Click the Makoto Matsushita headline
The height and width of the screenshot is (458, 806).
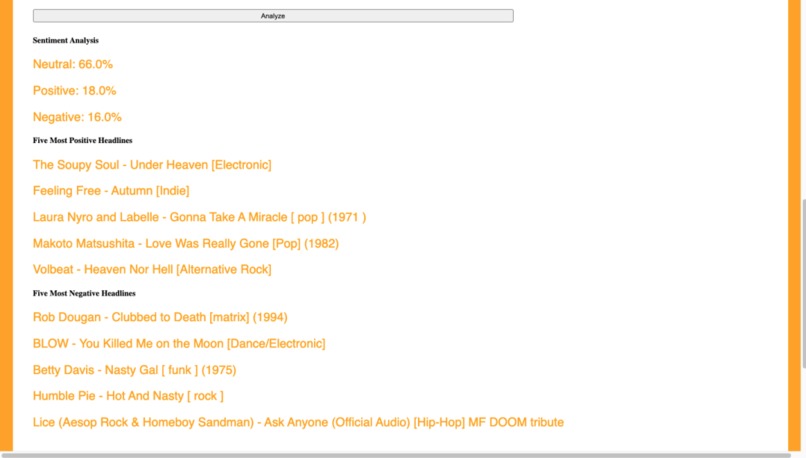coord(186,244)
